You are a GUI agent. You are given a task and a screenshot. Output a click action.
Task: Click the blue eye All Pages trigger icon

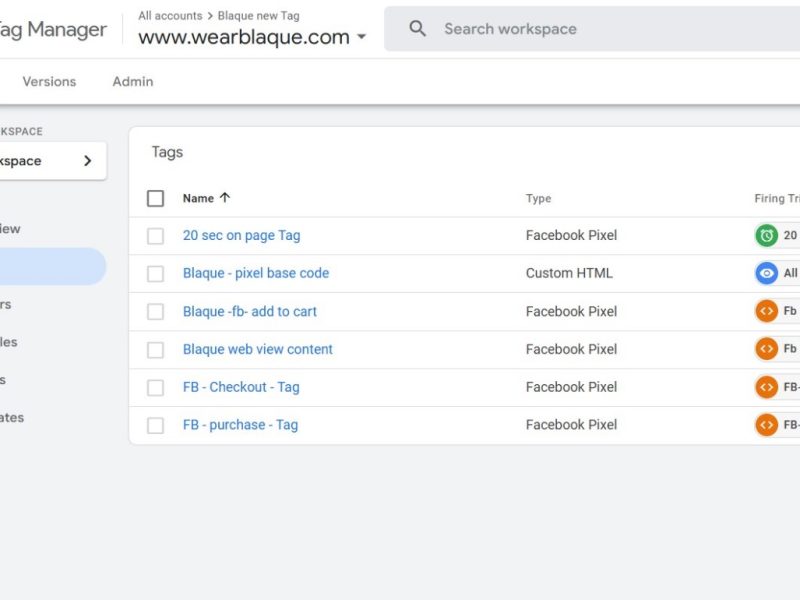[766, 273]
